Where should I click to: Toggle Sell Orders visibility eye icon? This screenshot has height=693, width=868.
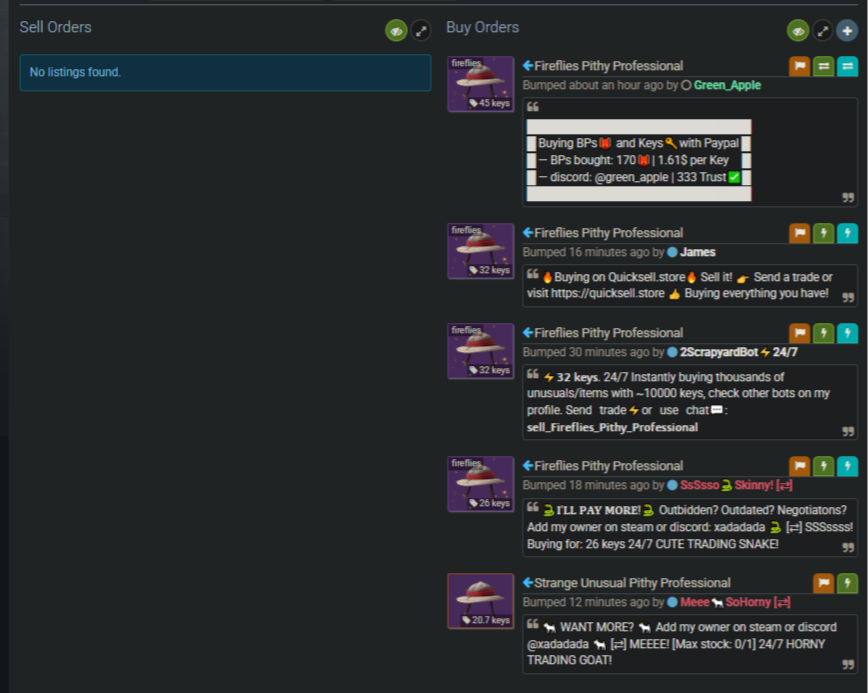tap(396, 31)
